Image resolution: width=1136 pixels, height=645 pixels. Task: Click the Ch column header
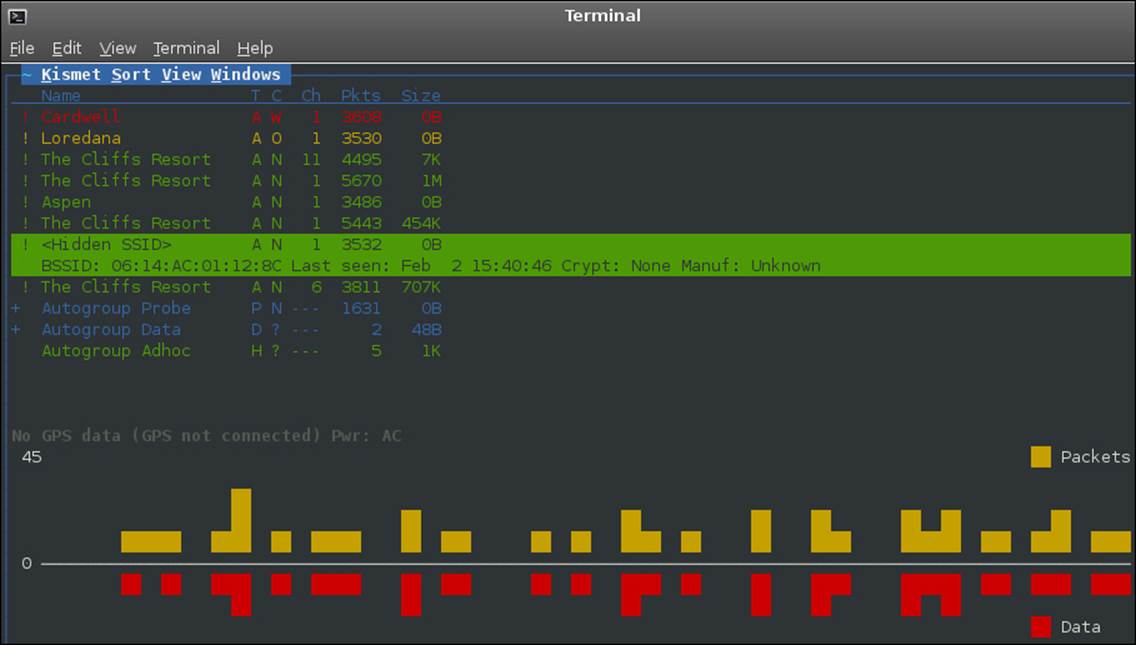[x=311, y=96]
